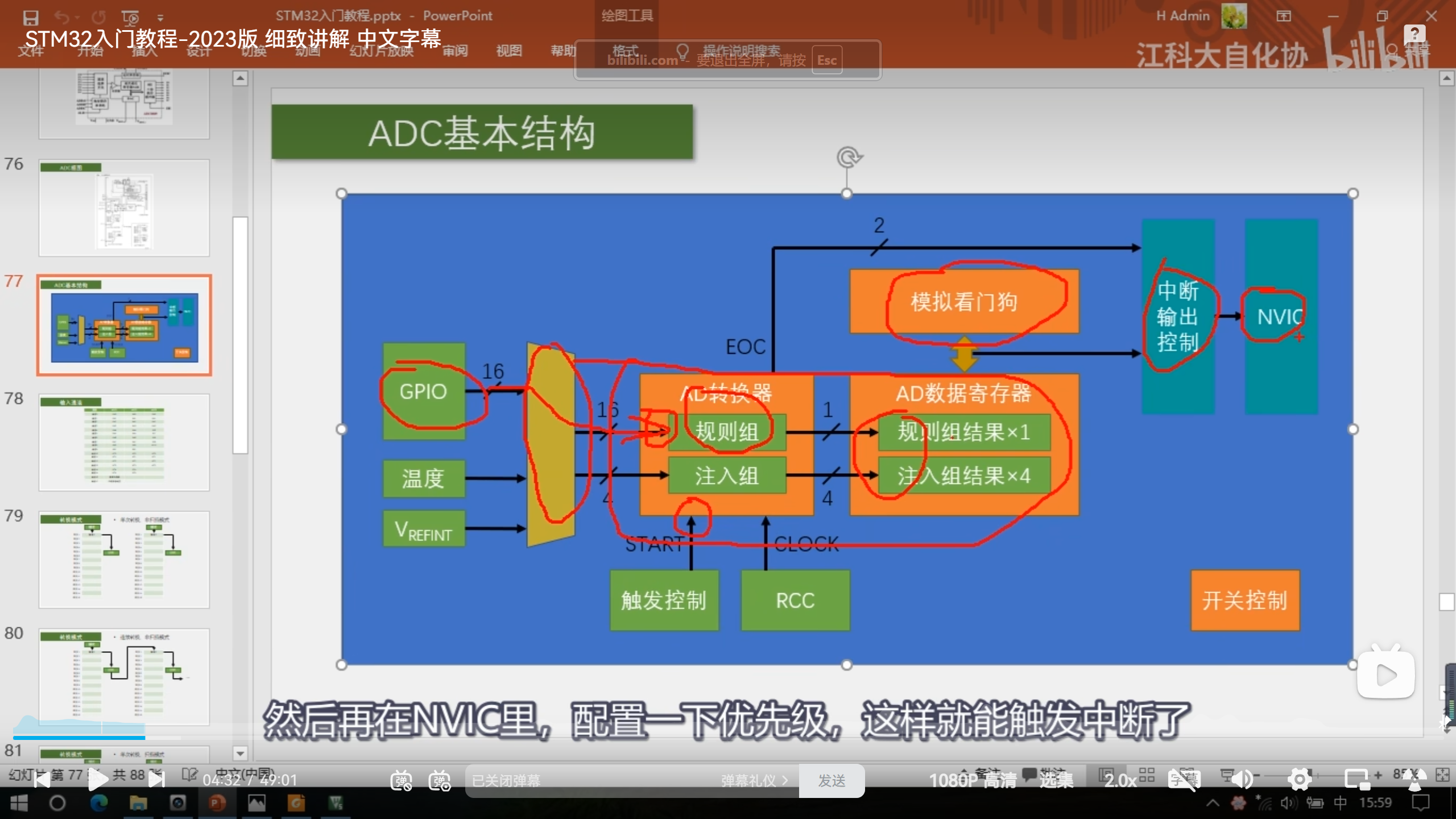Click the PowerPoint Save icon

pyautogui.click(x=31, y=17)
